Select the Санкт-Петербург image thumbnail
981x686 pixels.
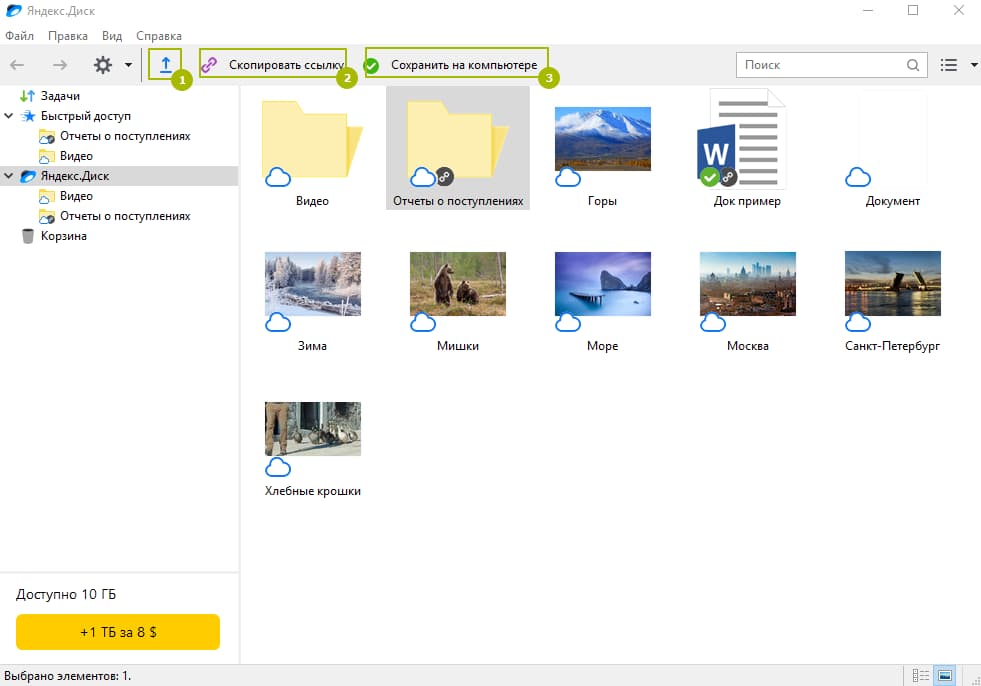click(x=892, y=284)
